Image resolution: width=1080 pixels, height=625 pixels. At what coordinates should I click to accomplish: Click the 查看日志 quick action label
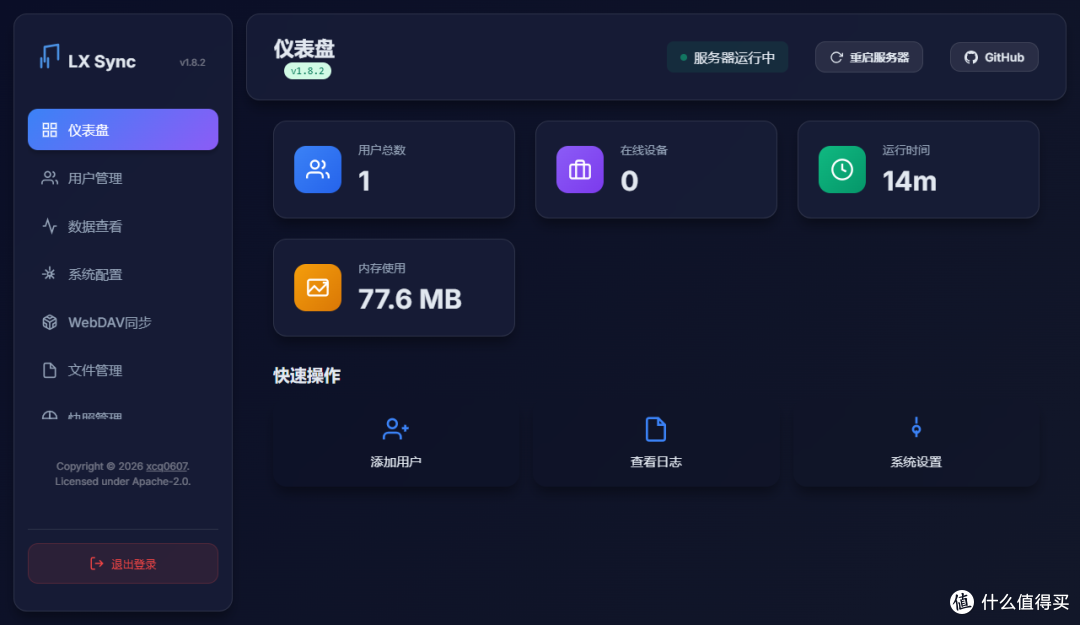(656, 462)
